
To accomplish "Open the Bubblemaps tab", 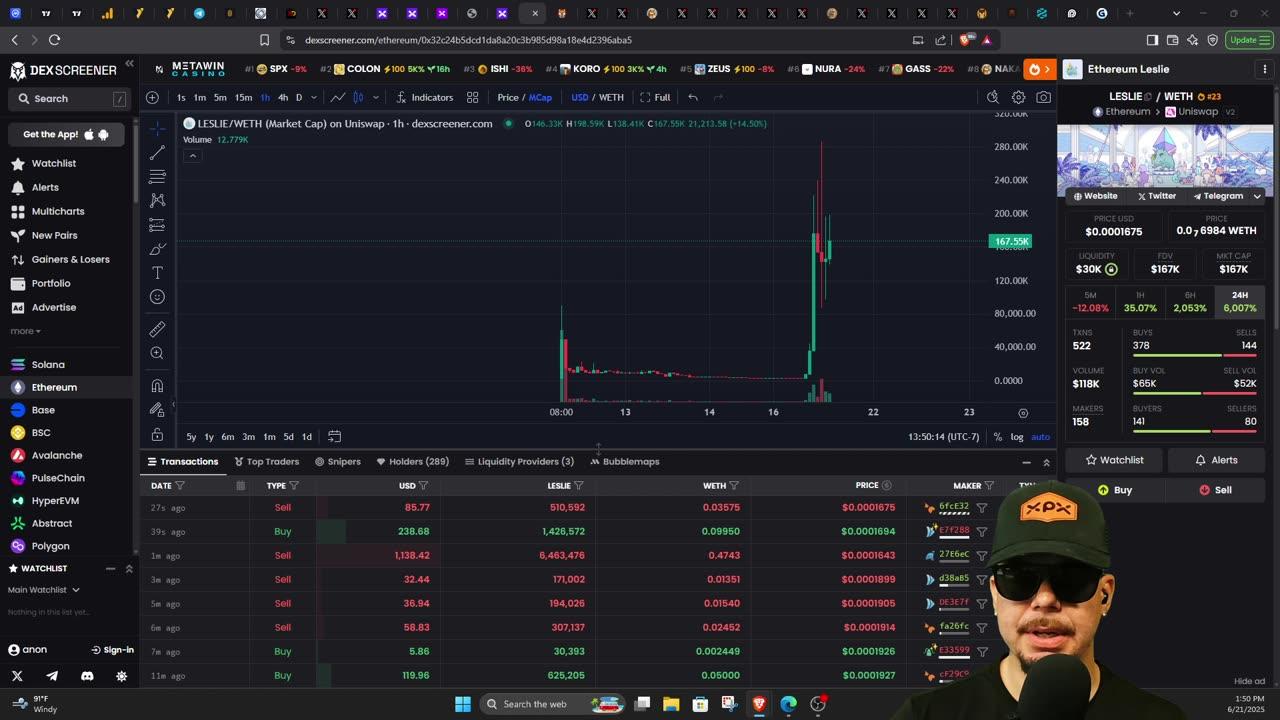I will 624,461.
